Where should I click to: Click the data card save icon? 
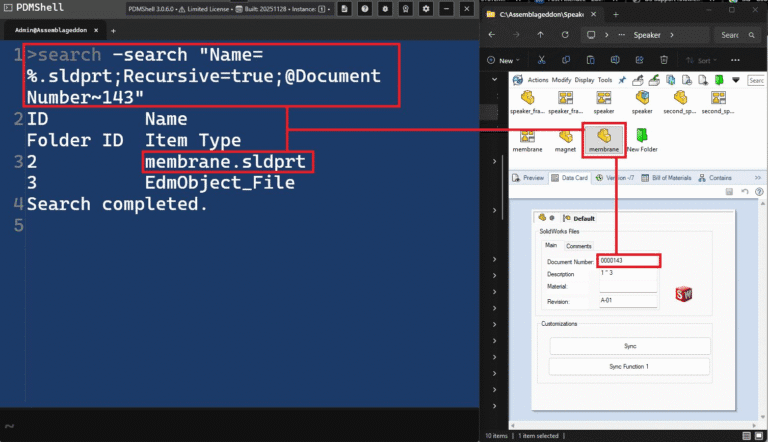pyautogui.click(x=729, y=192)
